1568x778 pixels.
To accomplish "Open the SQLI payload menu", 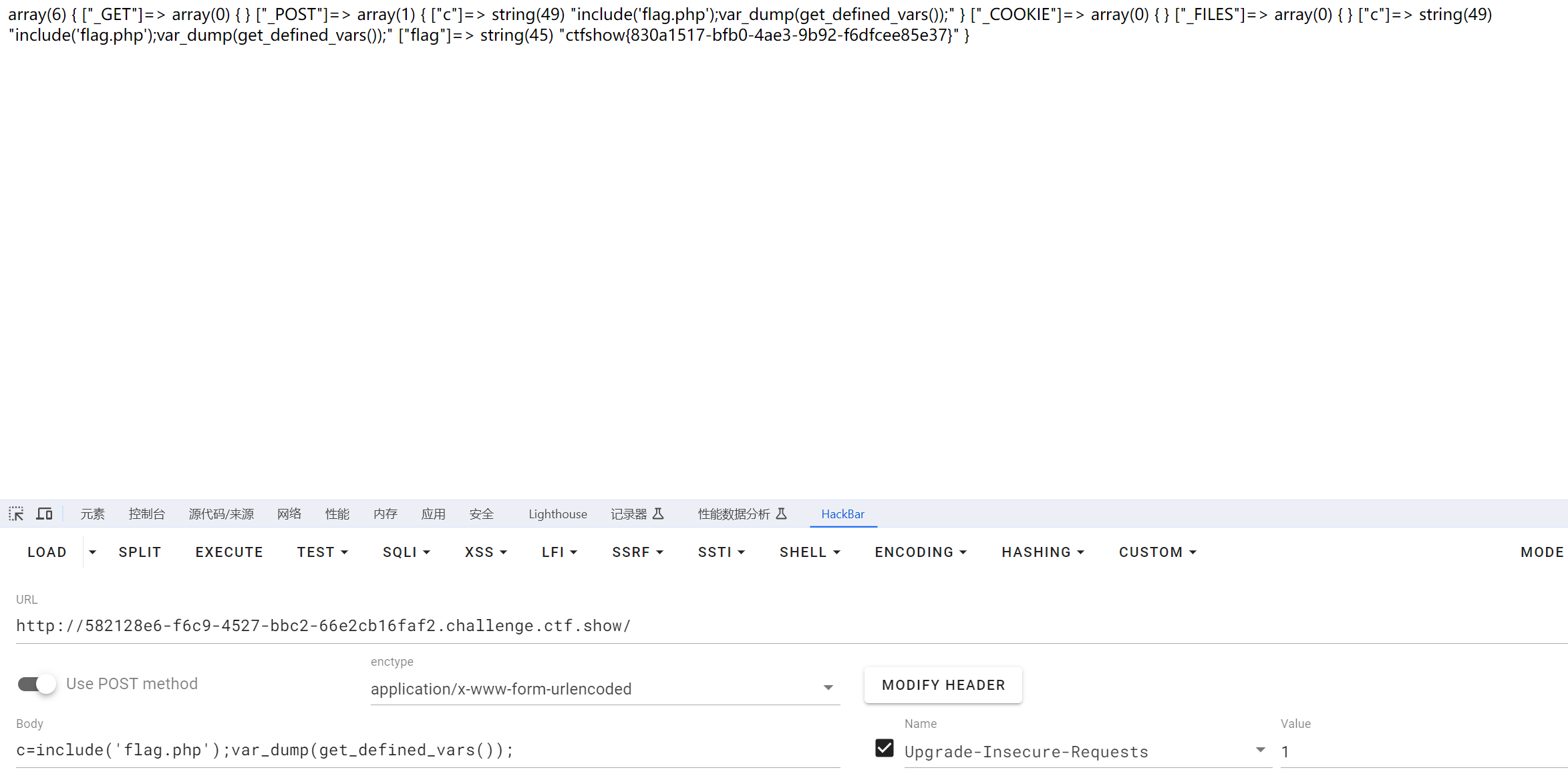I will coord(406,552).
